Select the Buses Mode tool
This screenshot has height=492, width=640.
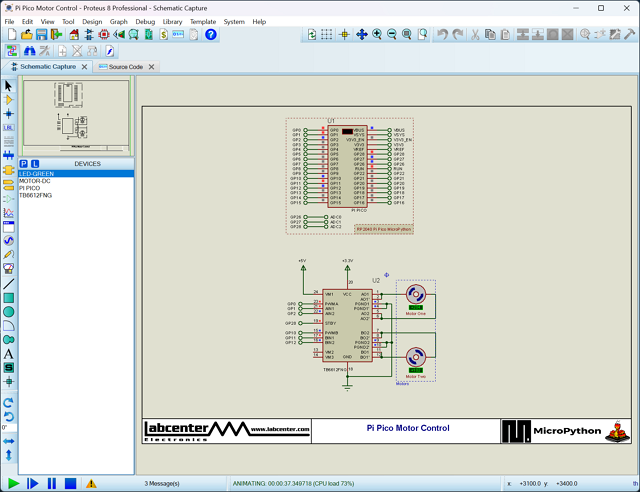point(9,155)
